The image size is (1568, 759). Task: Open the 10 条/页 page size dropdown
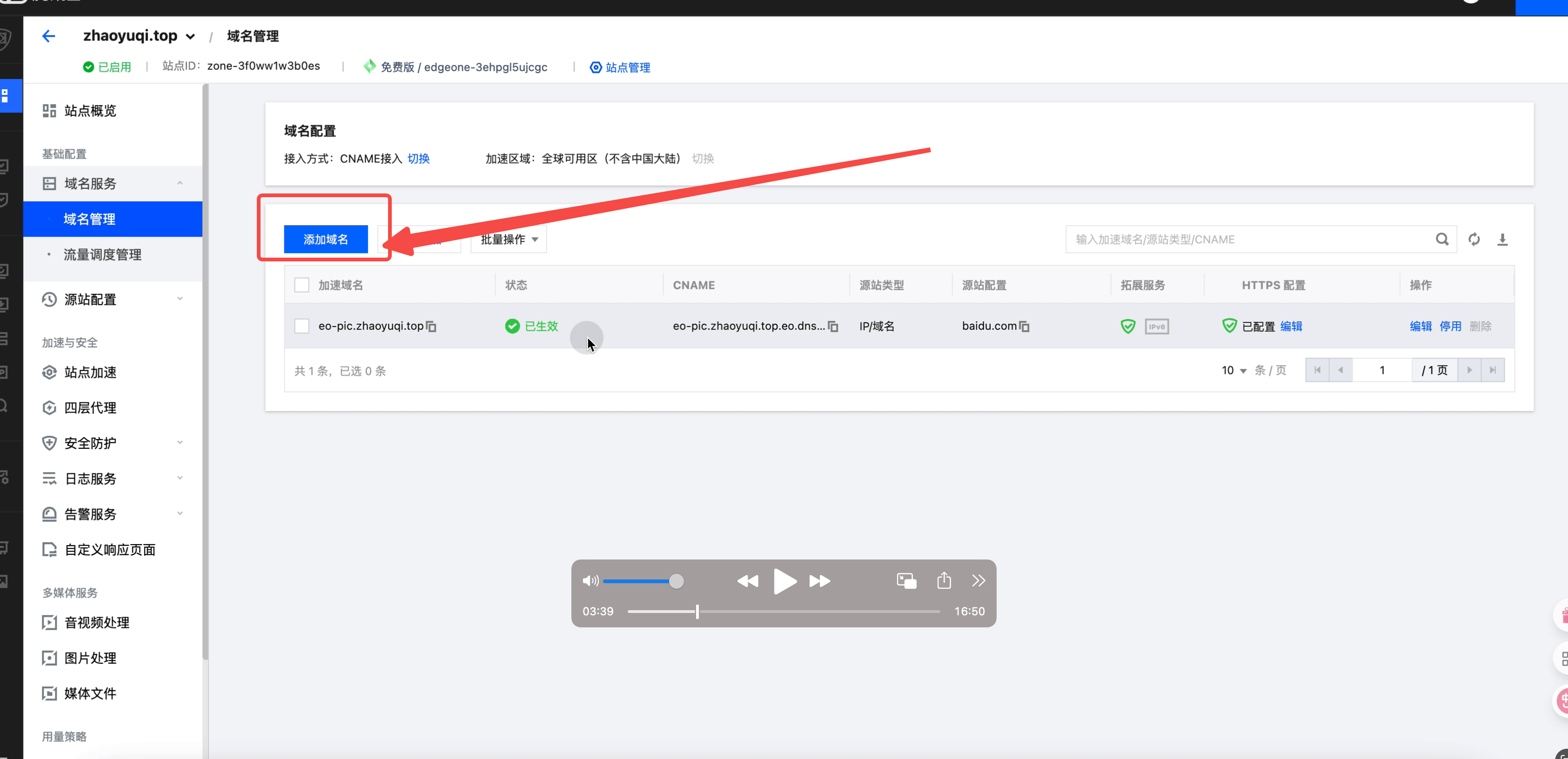(x=1234, y=370)
